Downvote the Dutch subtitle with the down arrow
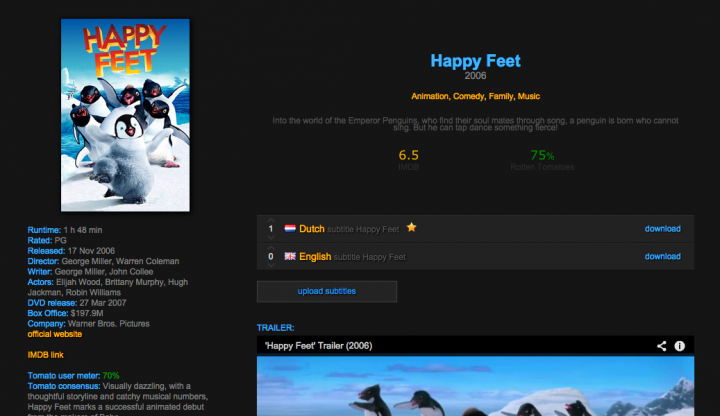The width and height of the screenshot is (720, 416). click(271, 237)
